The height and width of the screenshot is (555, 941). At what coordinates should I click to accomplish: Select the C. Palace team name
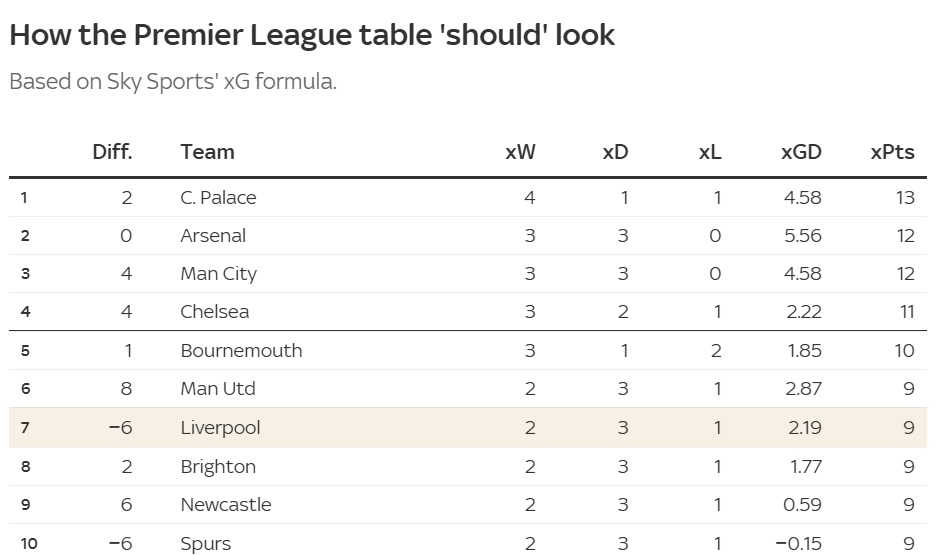[218, 198]
